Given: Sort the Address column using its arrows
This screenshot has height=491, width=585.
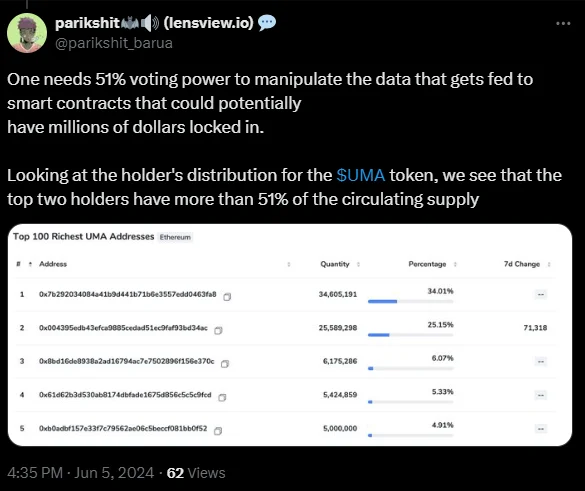Looking at the screenshot, I should tap(289, 264).
